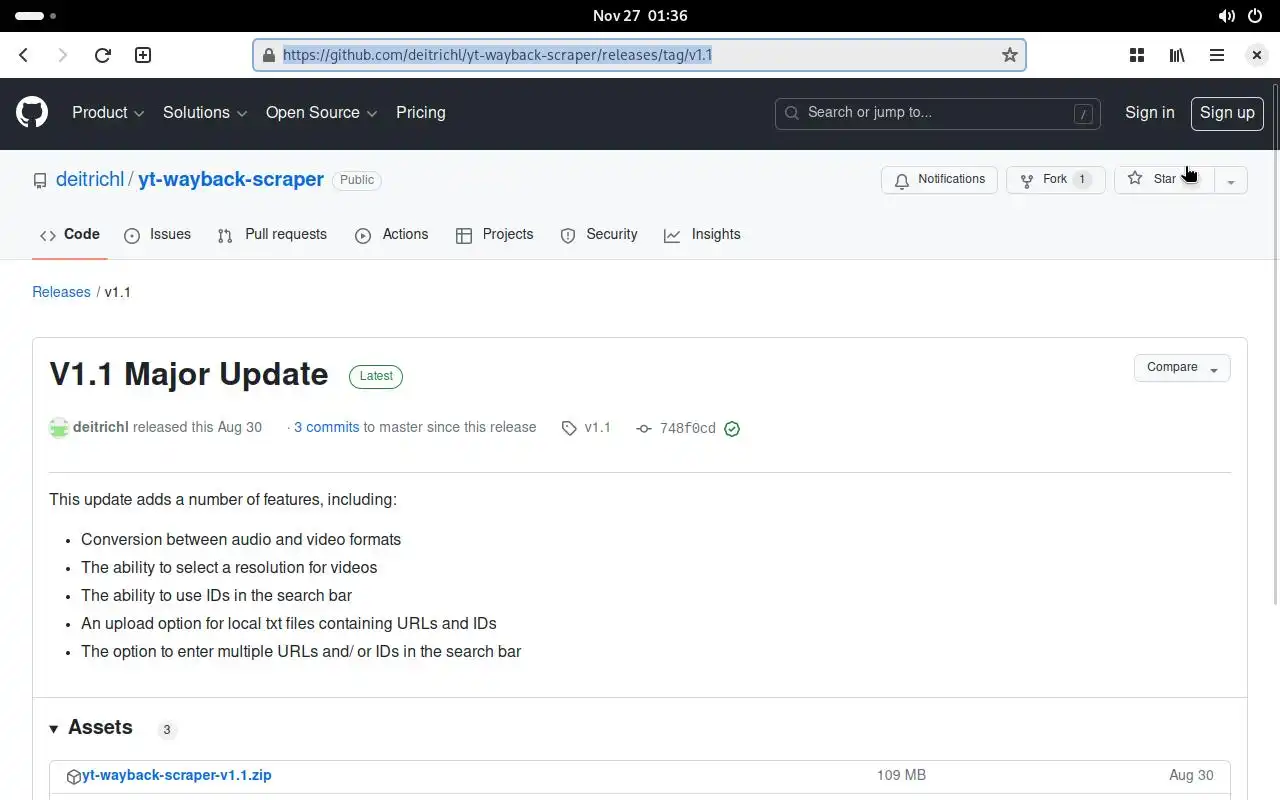Screen dimensions: 1280x800
Task: Click the GitHub Octocat logo
Action: pyautogui.click(x=32, y=112)
